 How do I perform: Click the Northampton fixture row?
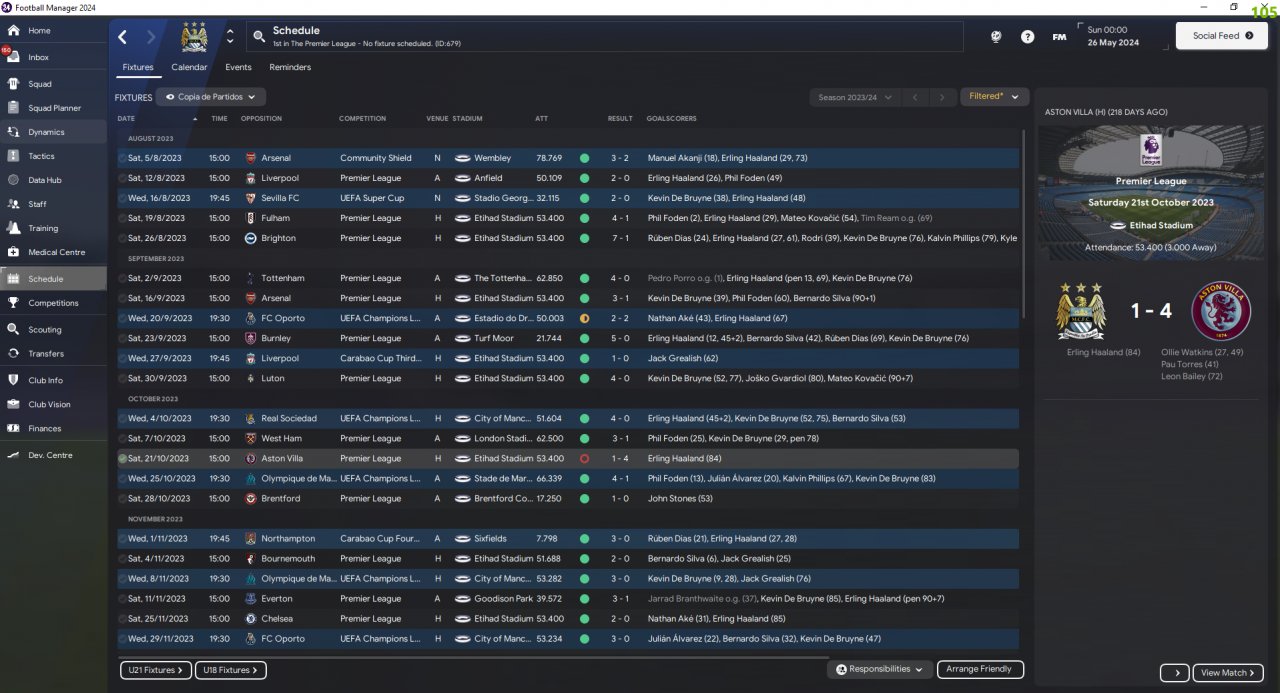tap(568, 538)
